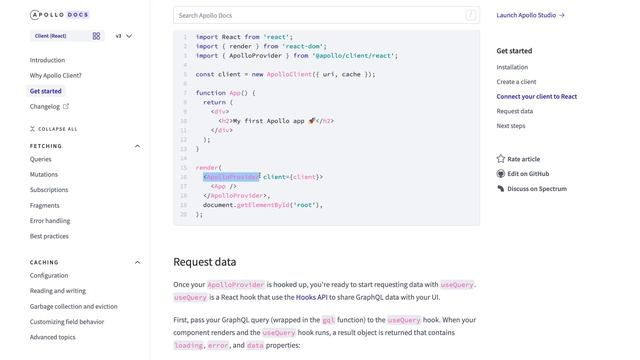
Task: Go to the Mutations page
Action: pos(44,174)
